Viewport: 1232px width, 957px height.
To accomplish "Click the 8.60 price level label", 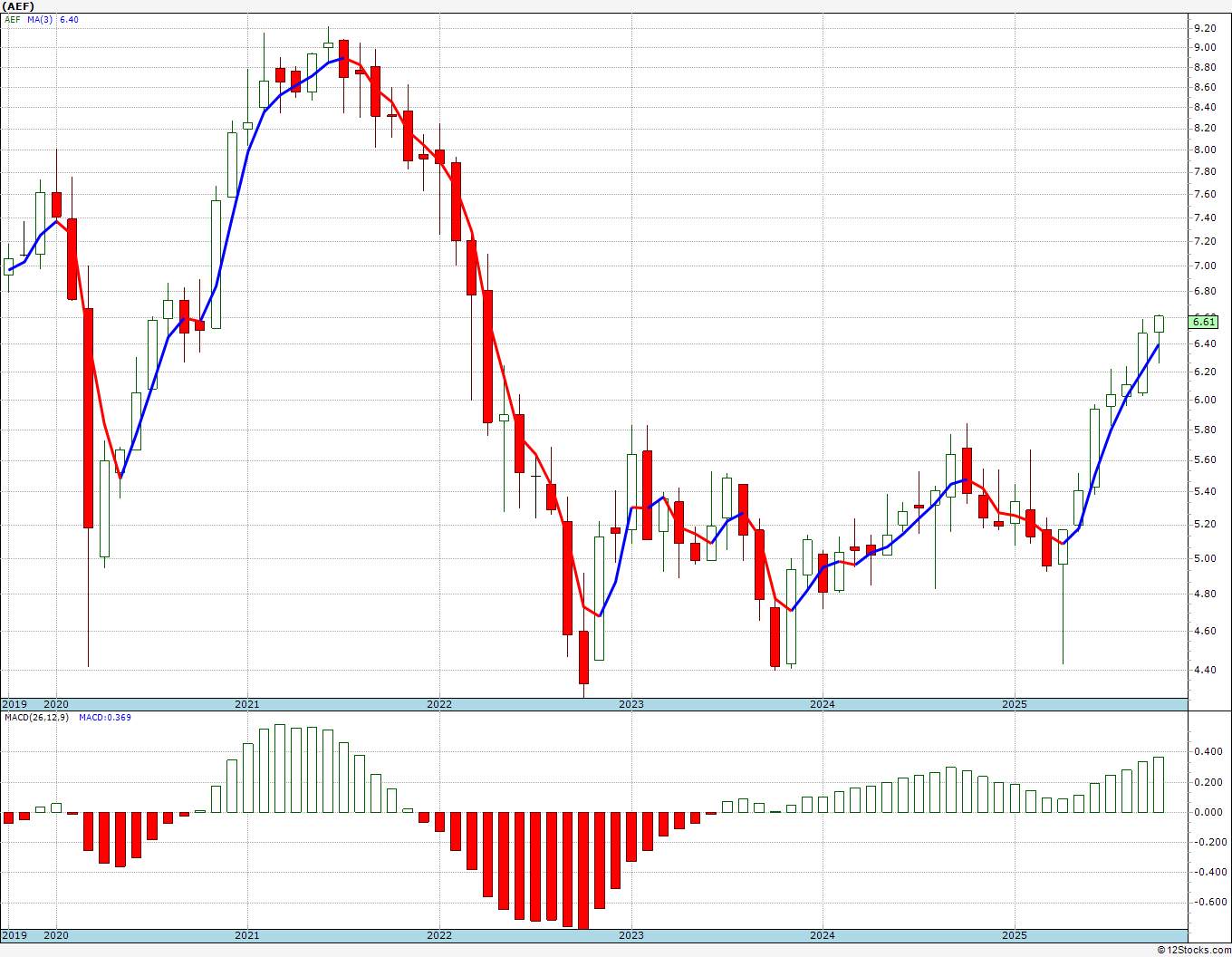I will (1205, 87).
